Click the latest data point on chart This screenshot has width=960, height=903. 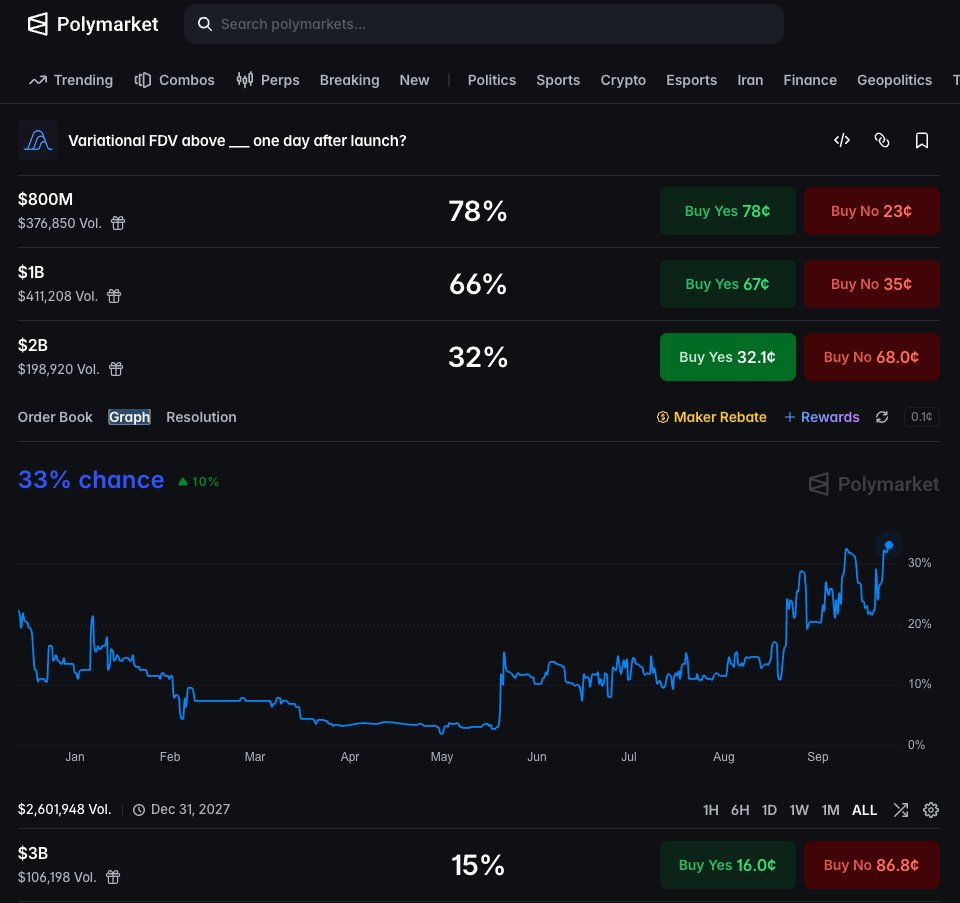pos(888,545)
